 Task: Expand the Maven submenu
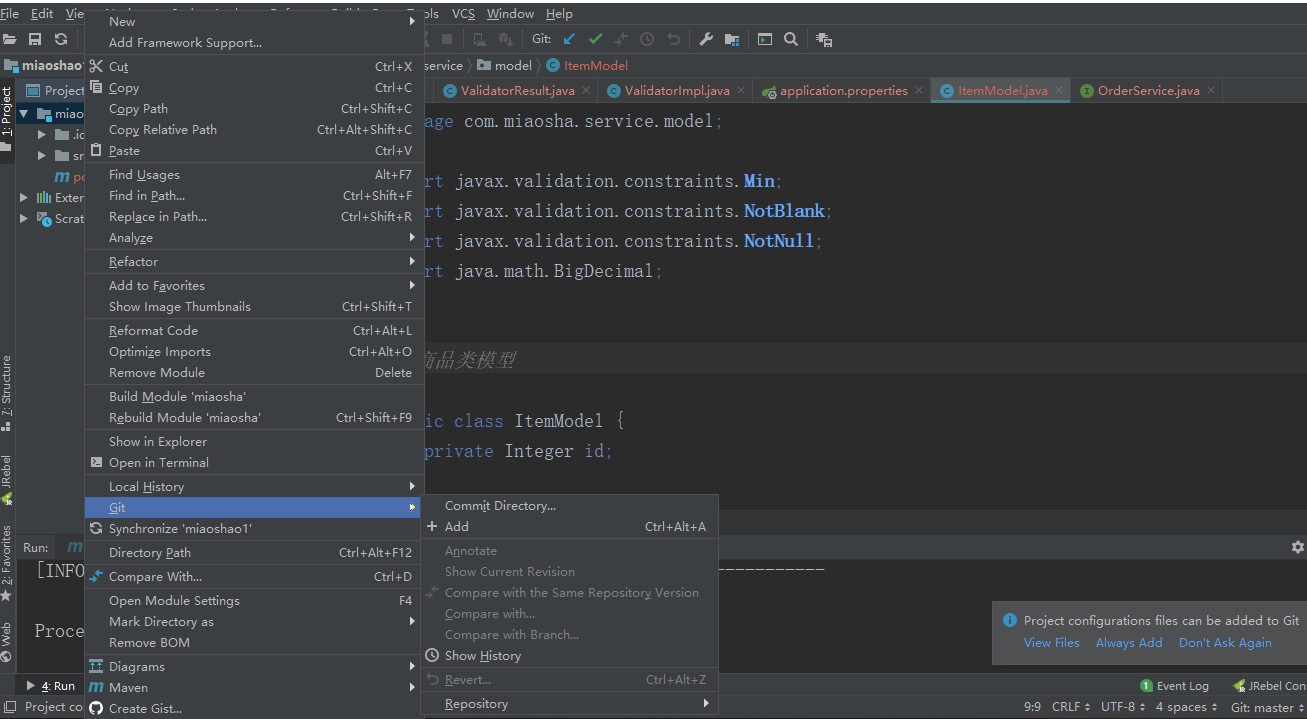click(250, 687)
